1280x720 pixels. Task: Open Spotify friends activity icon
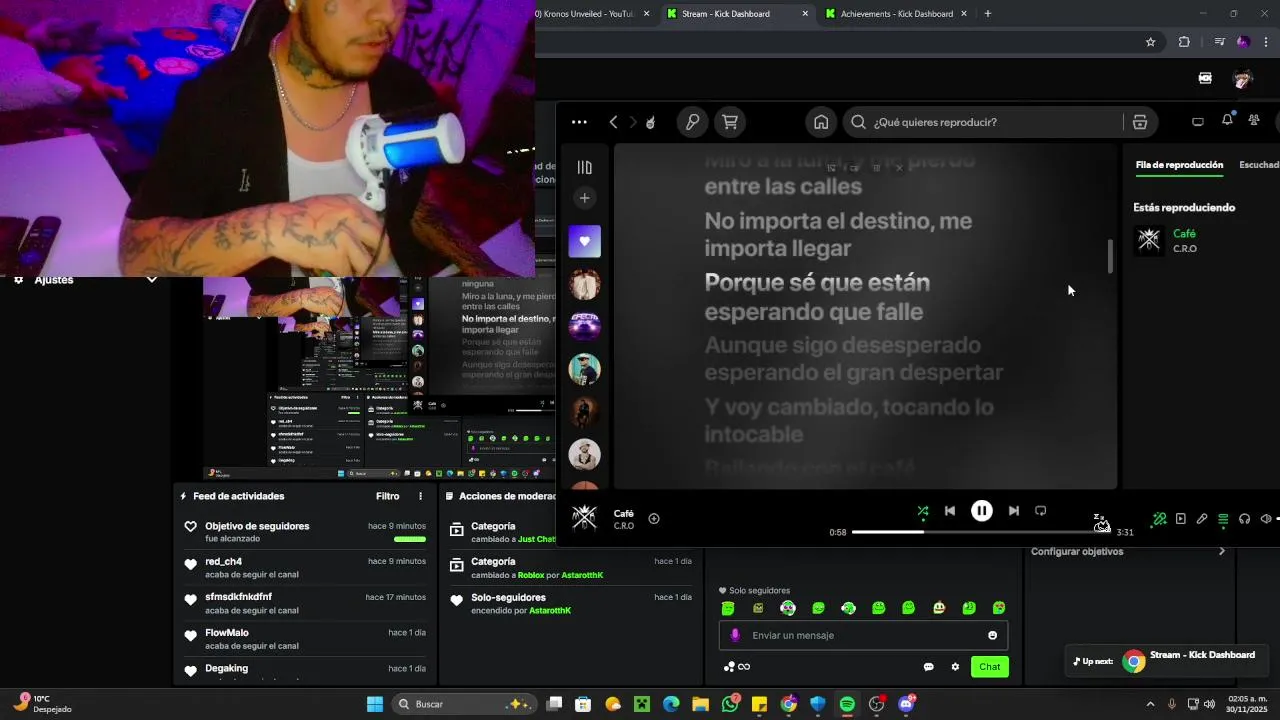[1254, 121]
